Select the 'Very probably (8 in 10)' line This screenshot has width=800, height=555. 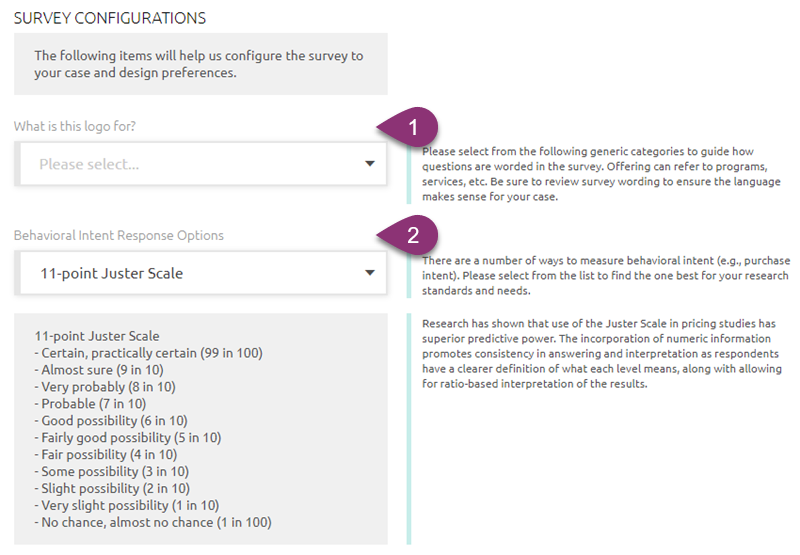point(108,387)
